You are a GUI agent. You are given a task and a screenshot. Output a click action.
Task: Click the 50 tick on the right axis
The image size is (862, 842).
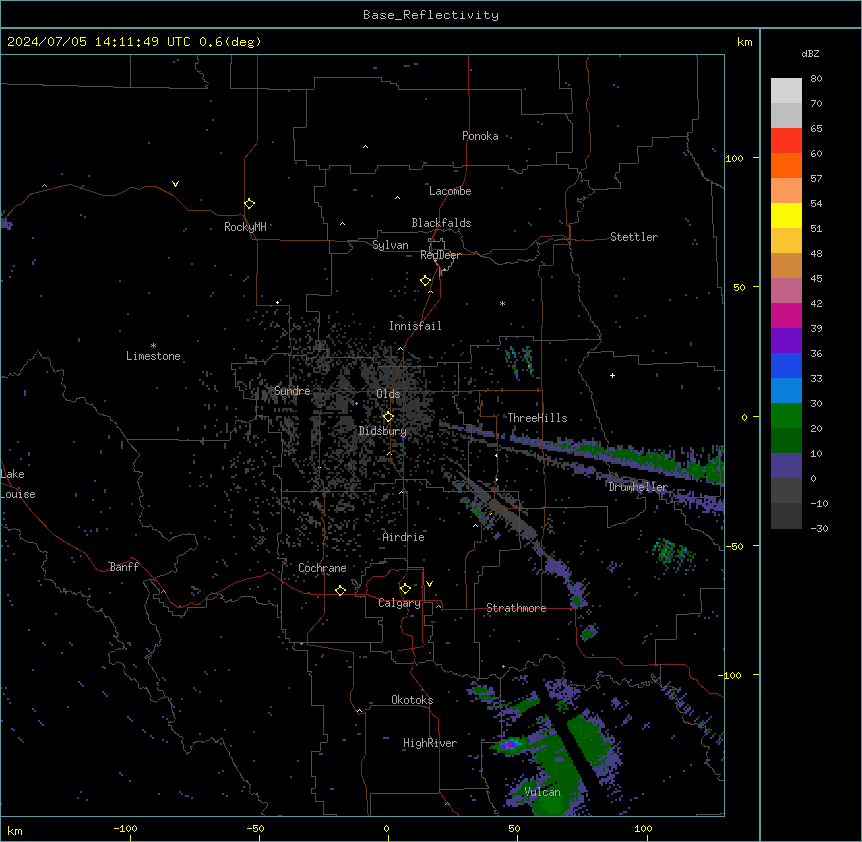tap(739, 287)
